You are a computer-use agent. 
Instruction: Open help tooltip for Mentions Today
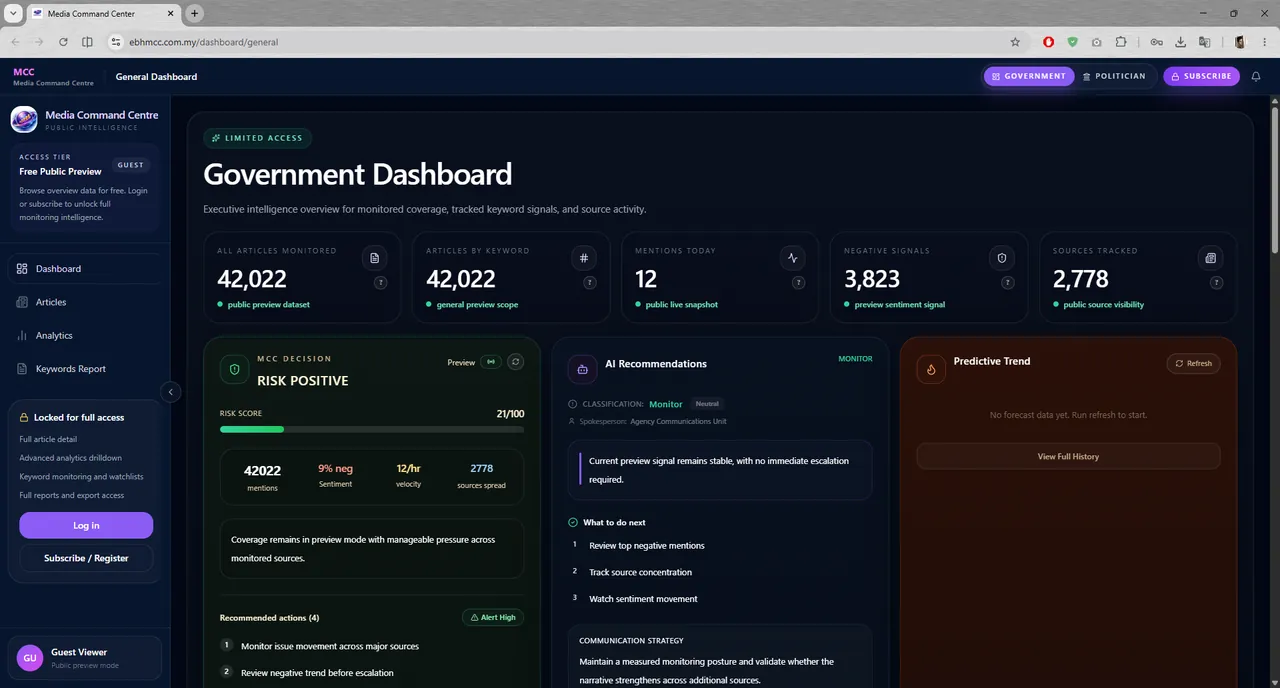click(798, 283)
